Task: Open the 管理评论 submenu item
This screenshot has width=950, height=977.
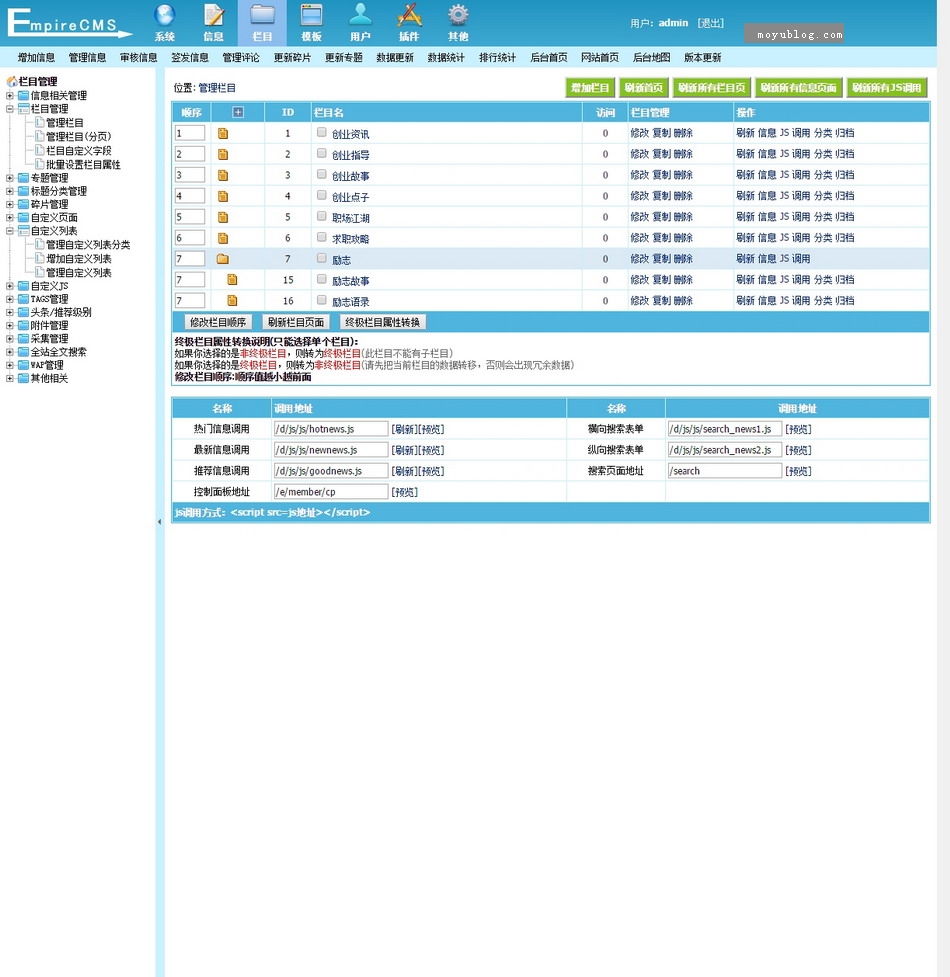Action: (241, 58)
